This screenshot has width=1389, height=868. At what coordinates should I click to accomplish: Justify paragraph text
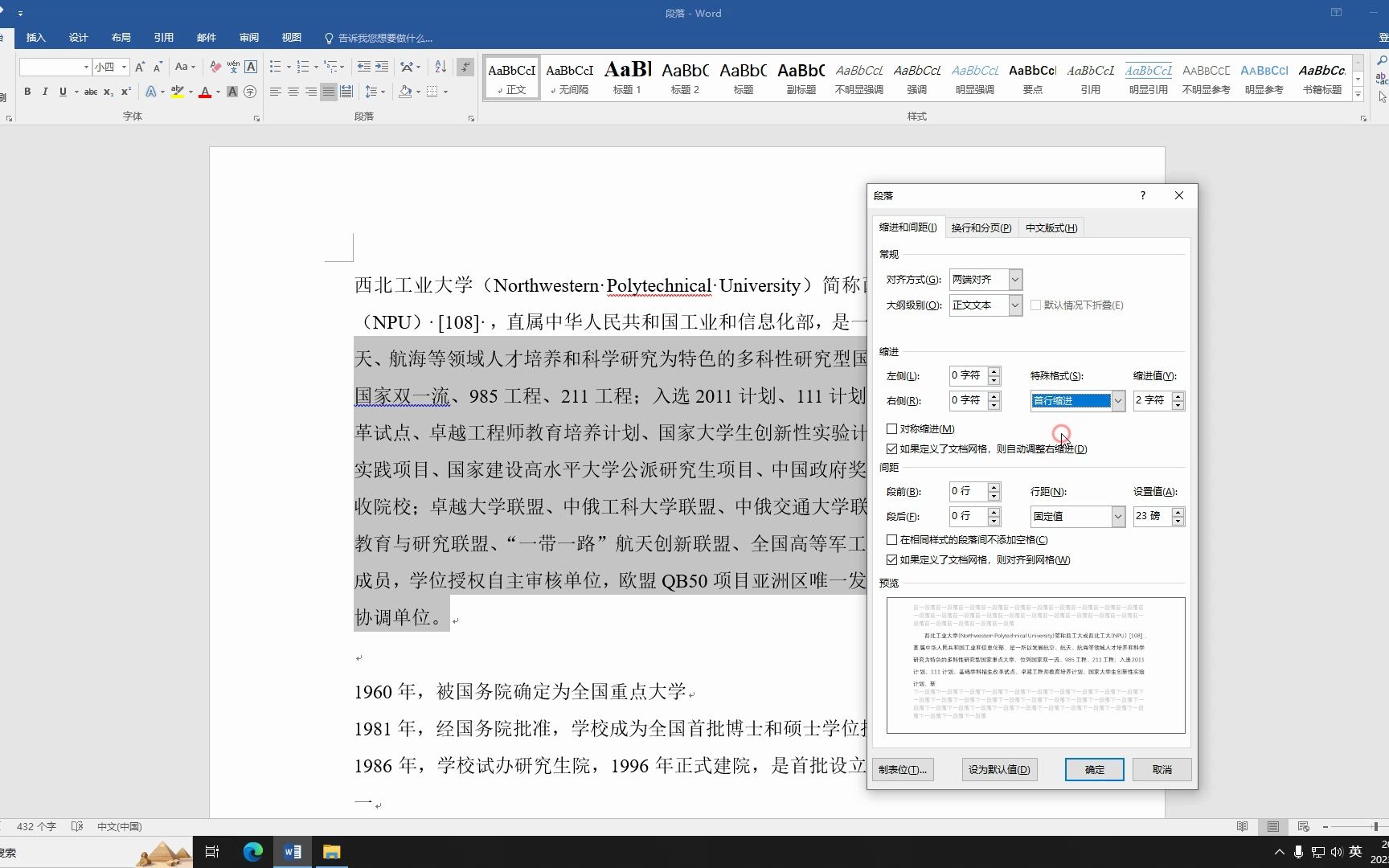[x=329, y=92]
